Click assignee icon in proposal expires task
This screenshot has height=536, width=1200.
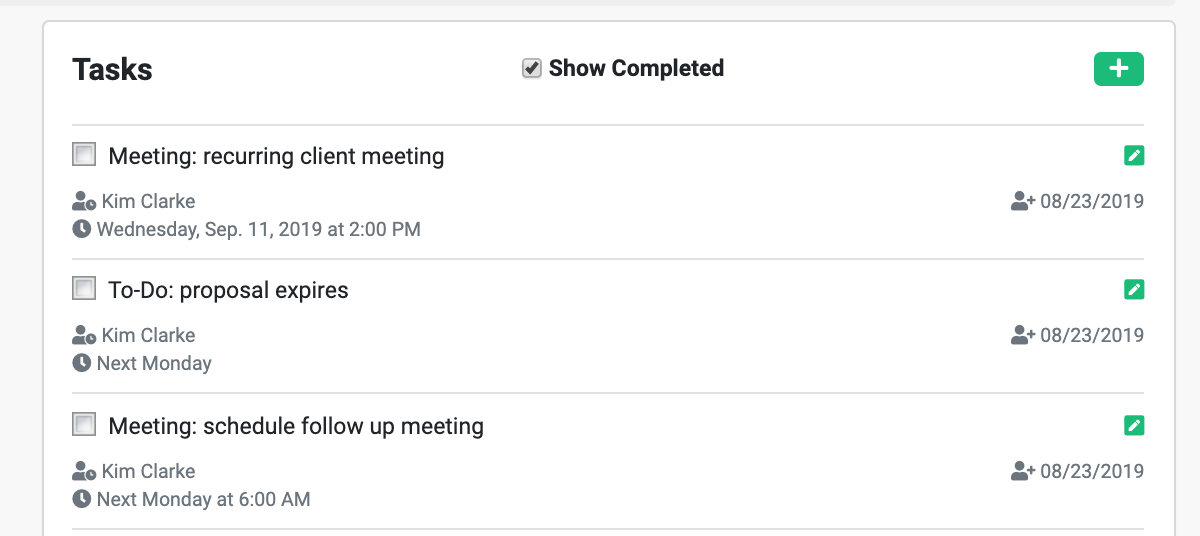[85, 335]
